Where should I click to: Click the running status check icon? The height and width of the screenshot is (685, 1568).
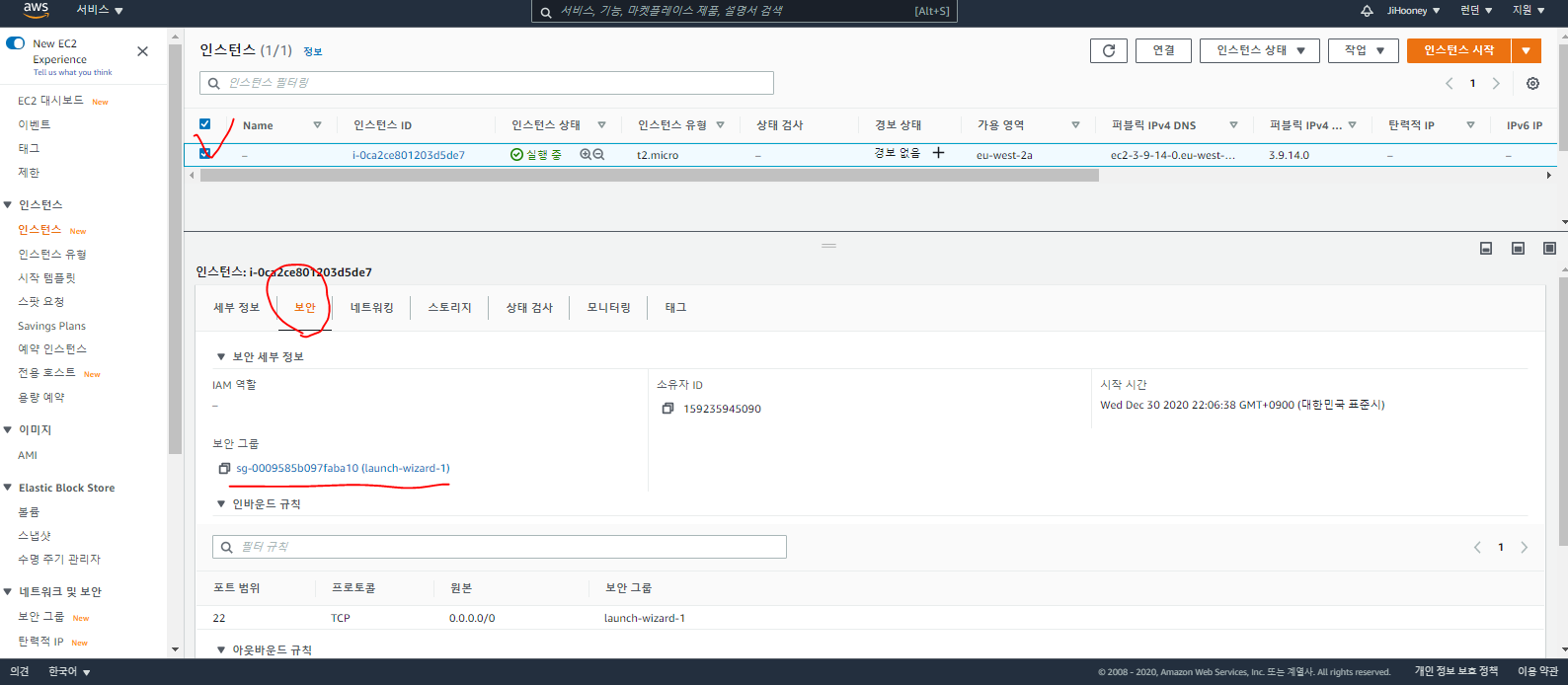516,155
